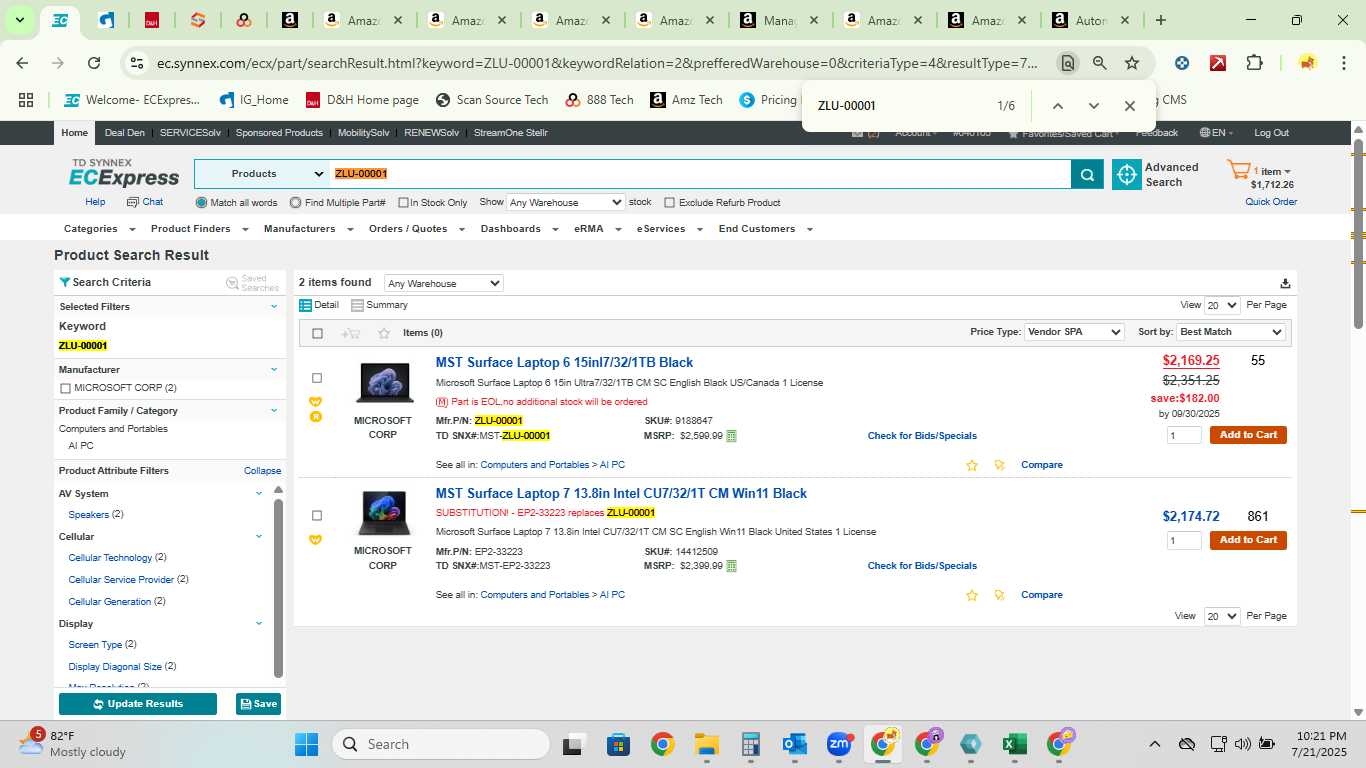The width and height of the screenshot is (1366, 768).
Task: Go to previous find-in-page match
Action: 1057,106
